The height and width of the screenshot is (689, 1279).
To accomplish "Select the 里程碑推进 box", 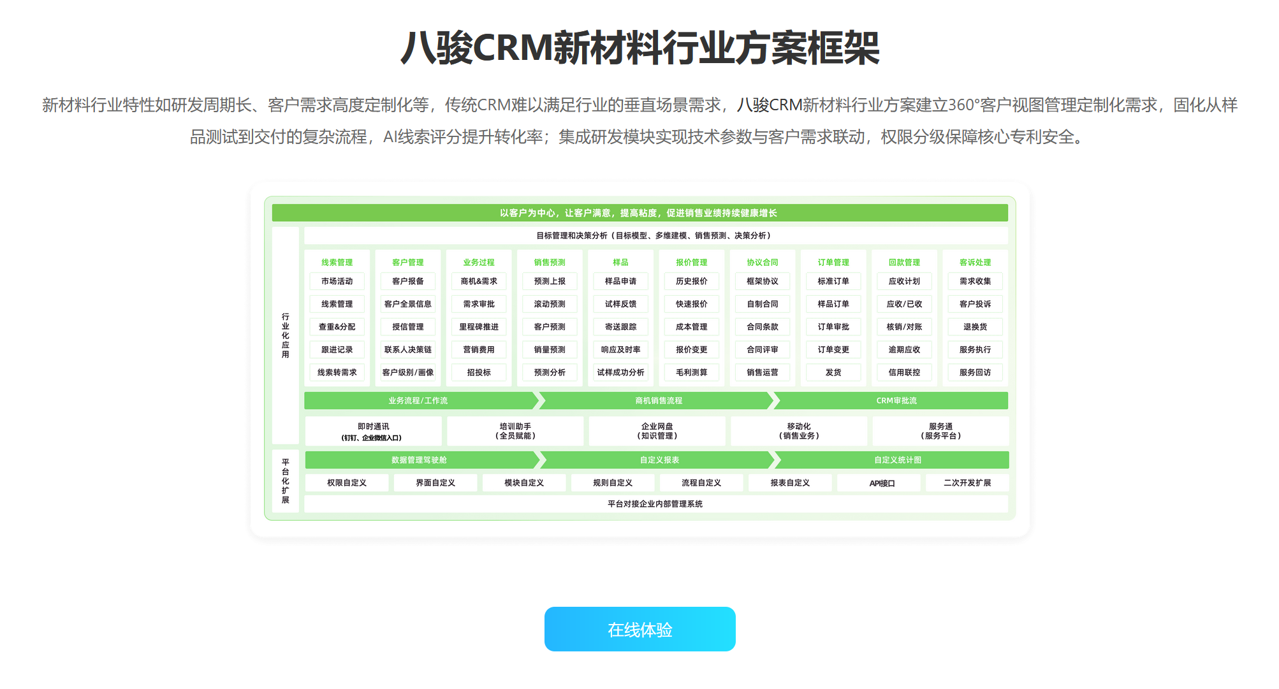I will coord(479,327).
